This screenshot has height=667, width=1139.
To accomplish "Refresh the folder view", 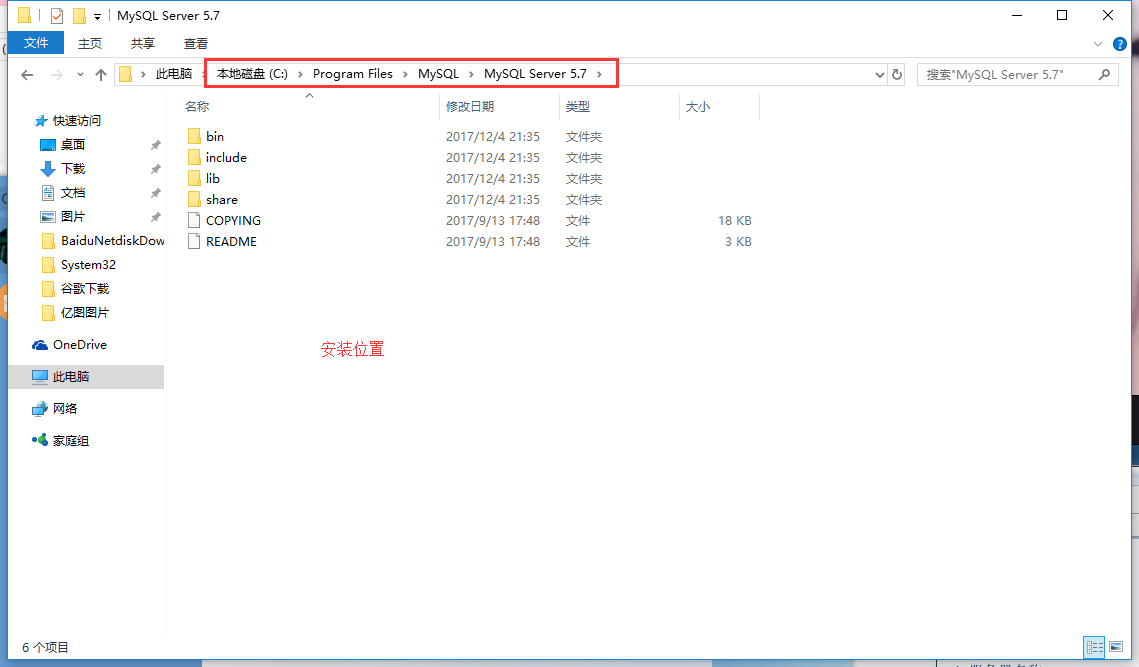I will [897, 75].
